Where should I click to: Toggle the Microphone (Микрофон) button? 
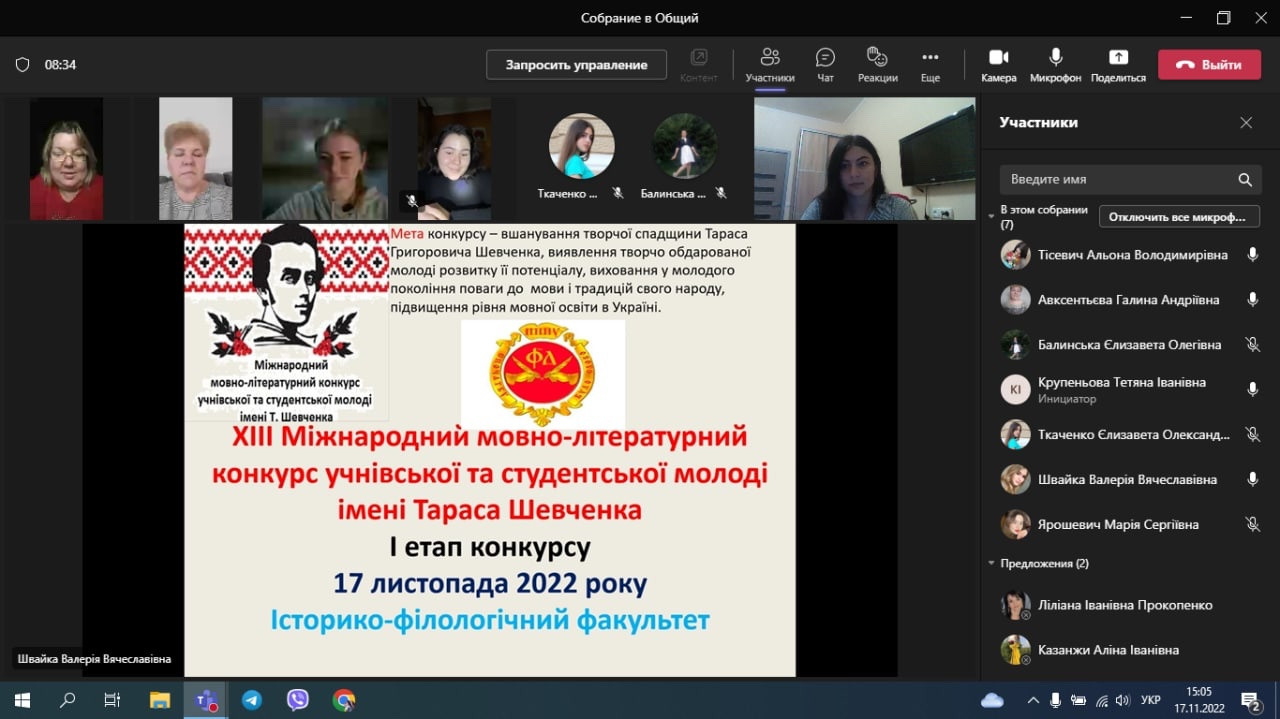[x=1055, y=65]
